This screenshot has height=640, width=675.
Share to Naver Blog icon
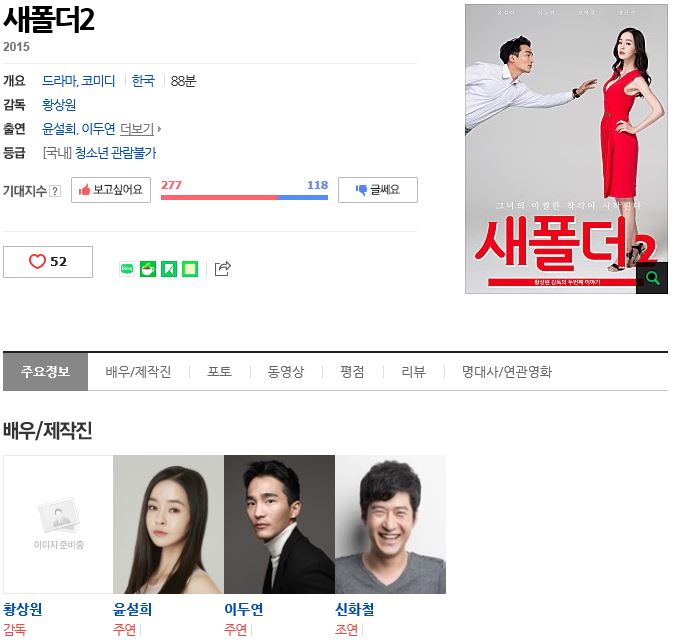coord(127,269)
